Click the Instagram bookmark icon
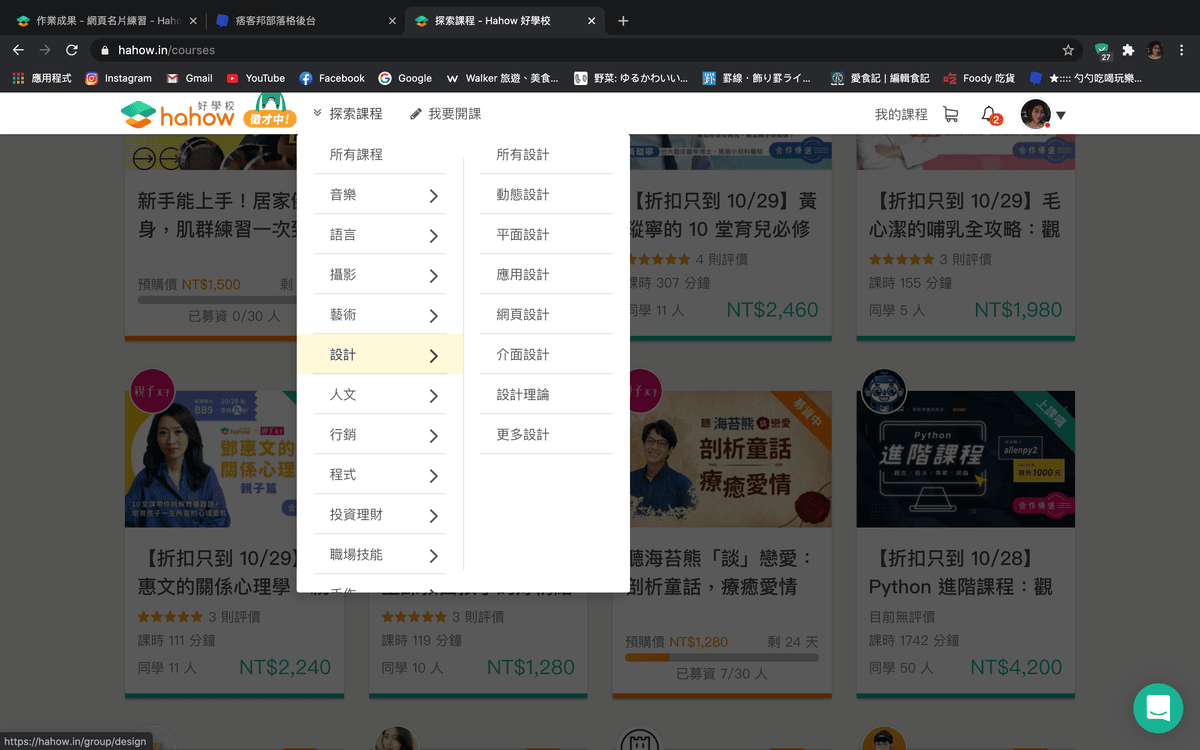The image size is (1200, 750). click(92, 77)
